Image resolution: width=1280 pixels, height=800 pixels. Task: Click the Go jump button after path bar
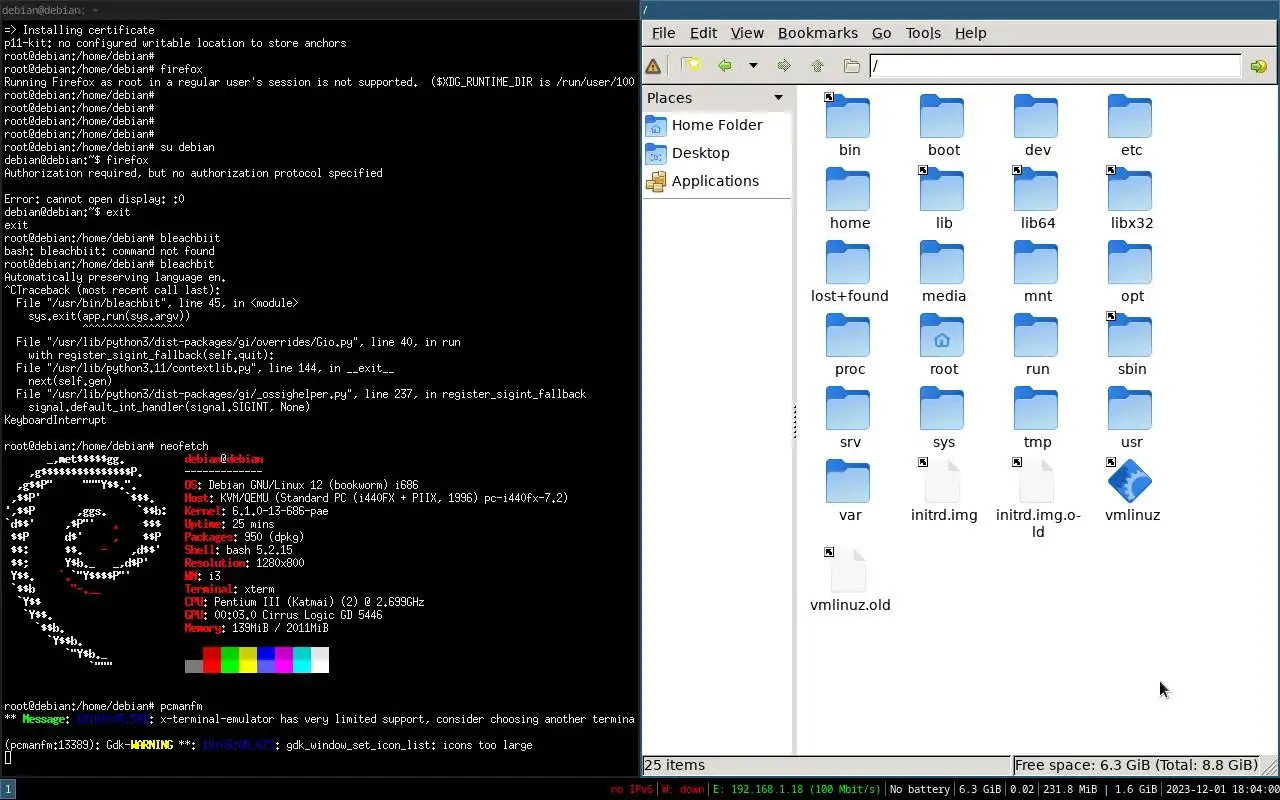coord(1259,66)
